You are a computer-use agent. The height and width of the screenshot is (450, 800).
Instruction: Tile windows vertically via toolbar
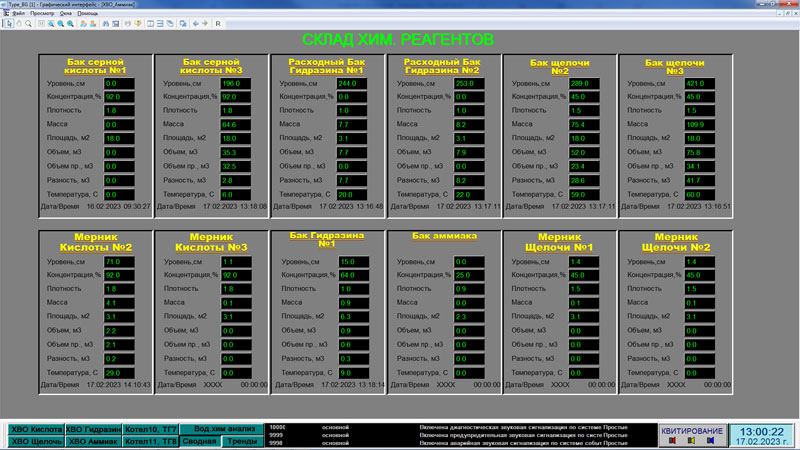(151, 23)
